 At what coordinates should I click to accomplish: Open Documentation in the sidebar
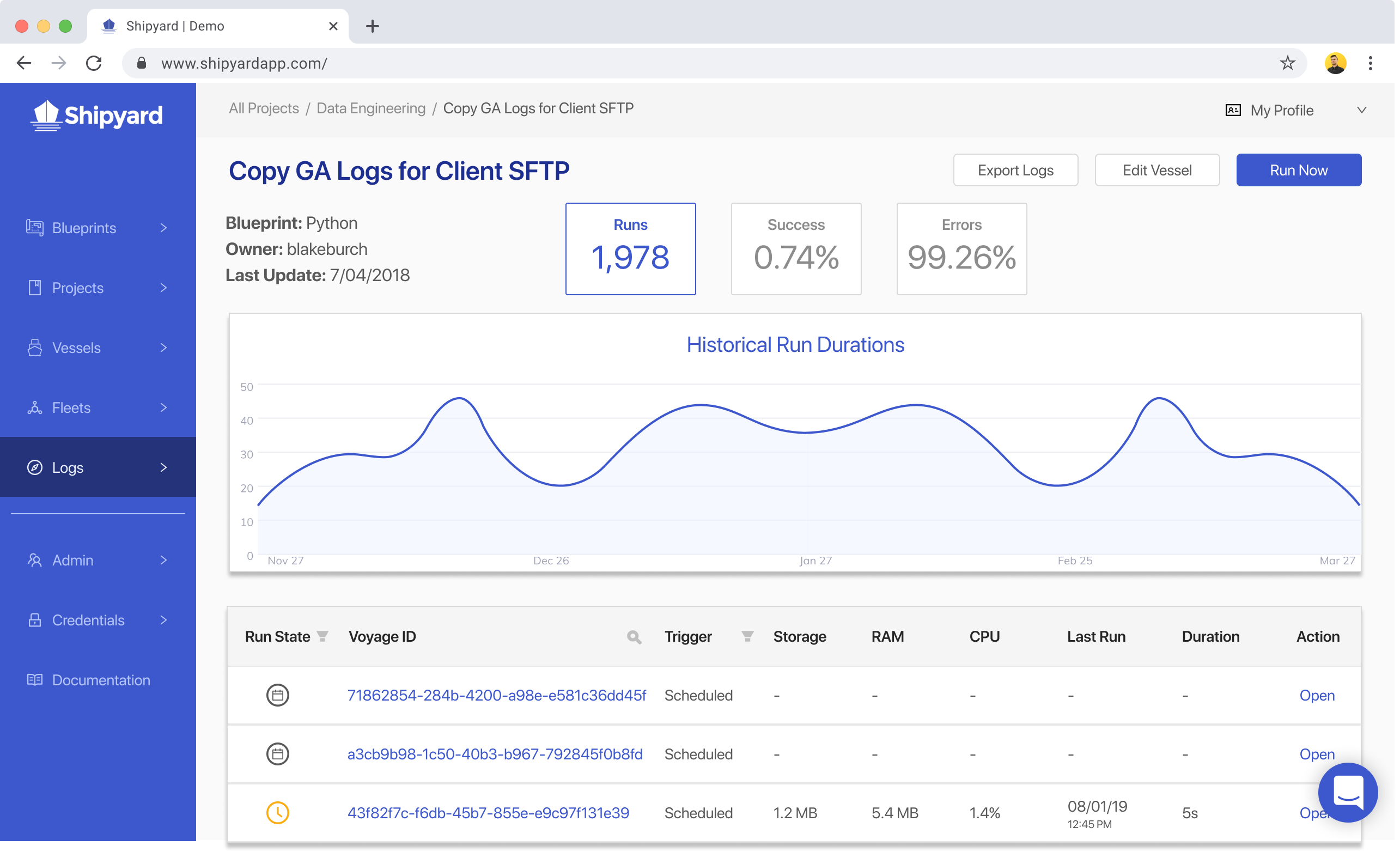(x=98, y=680)
